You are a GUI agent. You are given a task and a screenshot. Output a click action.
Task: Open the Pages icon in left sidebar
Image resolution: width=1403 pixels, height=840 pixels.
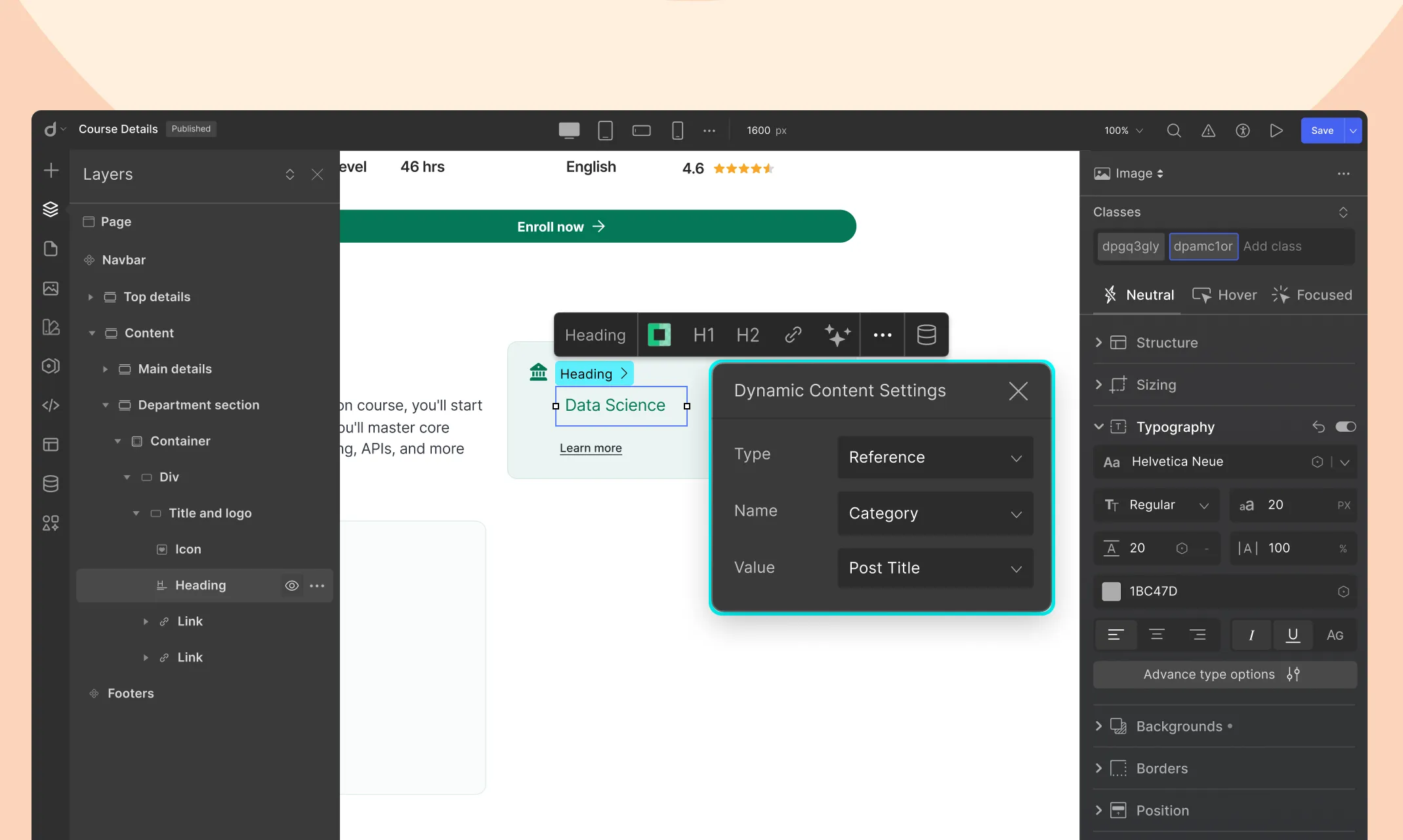[x=51, y=249]
